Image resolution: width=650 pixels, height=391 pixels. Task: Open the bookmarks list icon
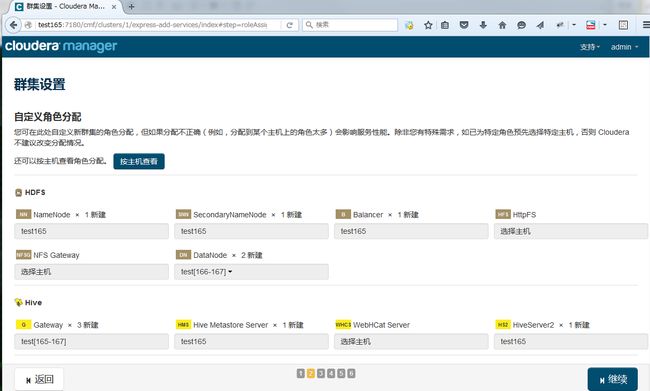[x=445, y=25]
